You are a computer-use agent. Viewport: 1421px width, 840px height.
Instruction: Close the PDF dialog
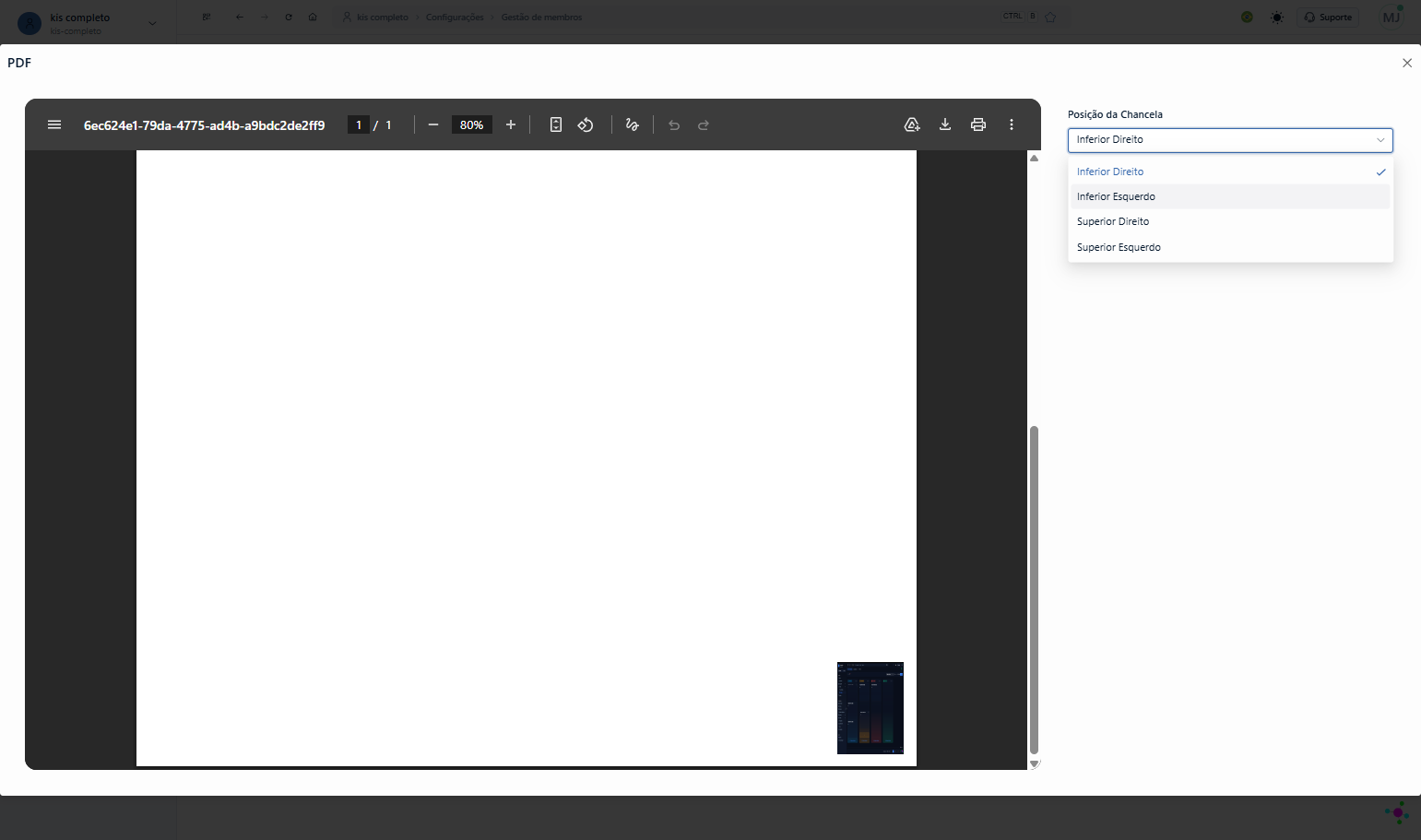coord(1407,63)
